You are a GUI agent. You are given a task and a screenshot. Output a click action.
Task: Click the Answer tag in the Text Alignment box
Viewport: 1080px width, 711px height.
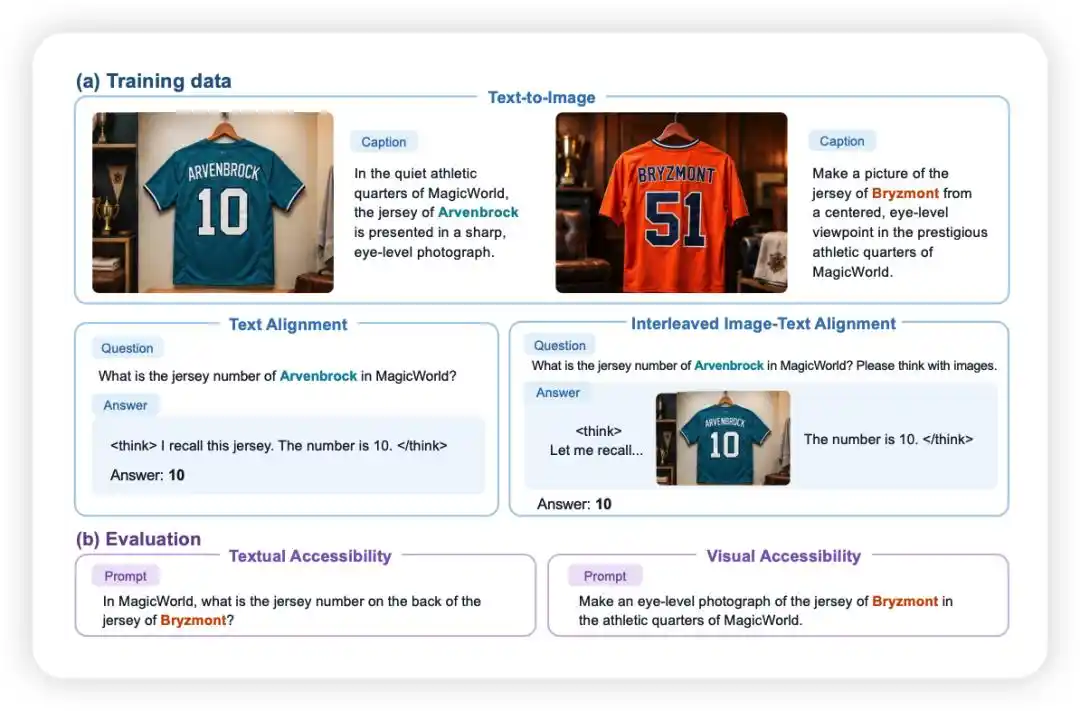click(x=125, y=406)
